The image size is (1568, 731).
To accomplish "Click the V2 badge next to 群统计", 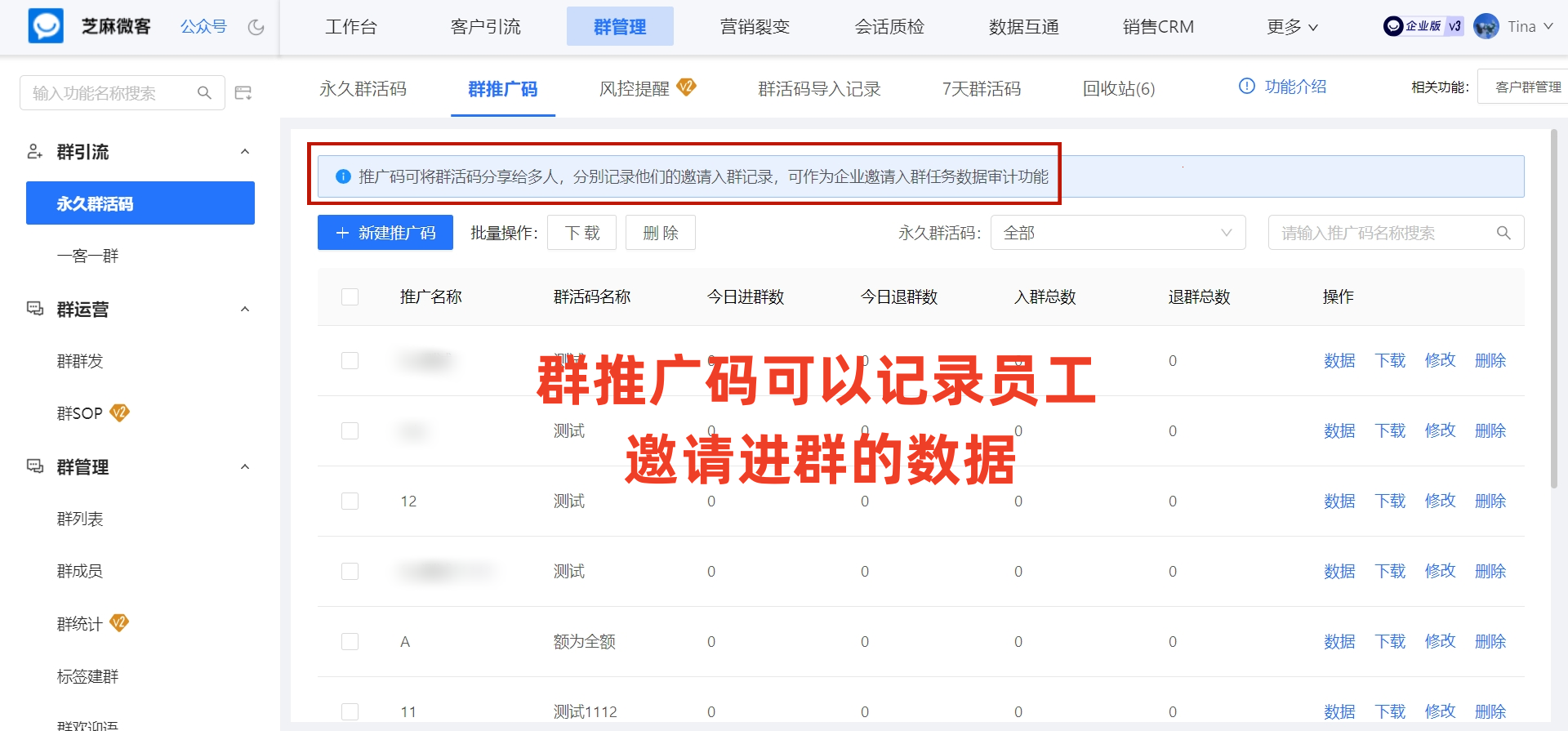I will tap(119, 623).
